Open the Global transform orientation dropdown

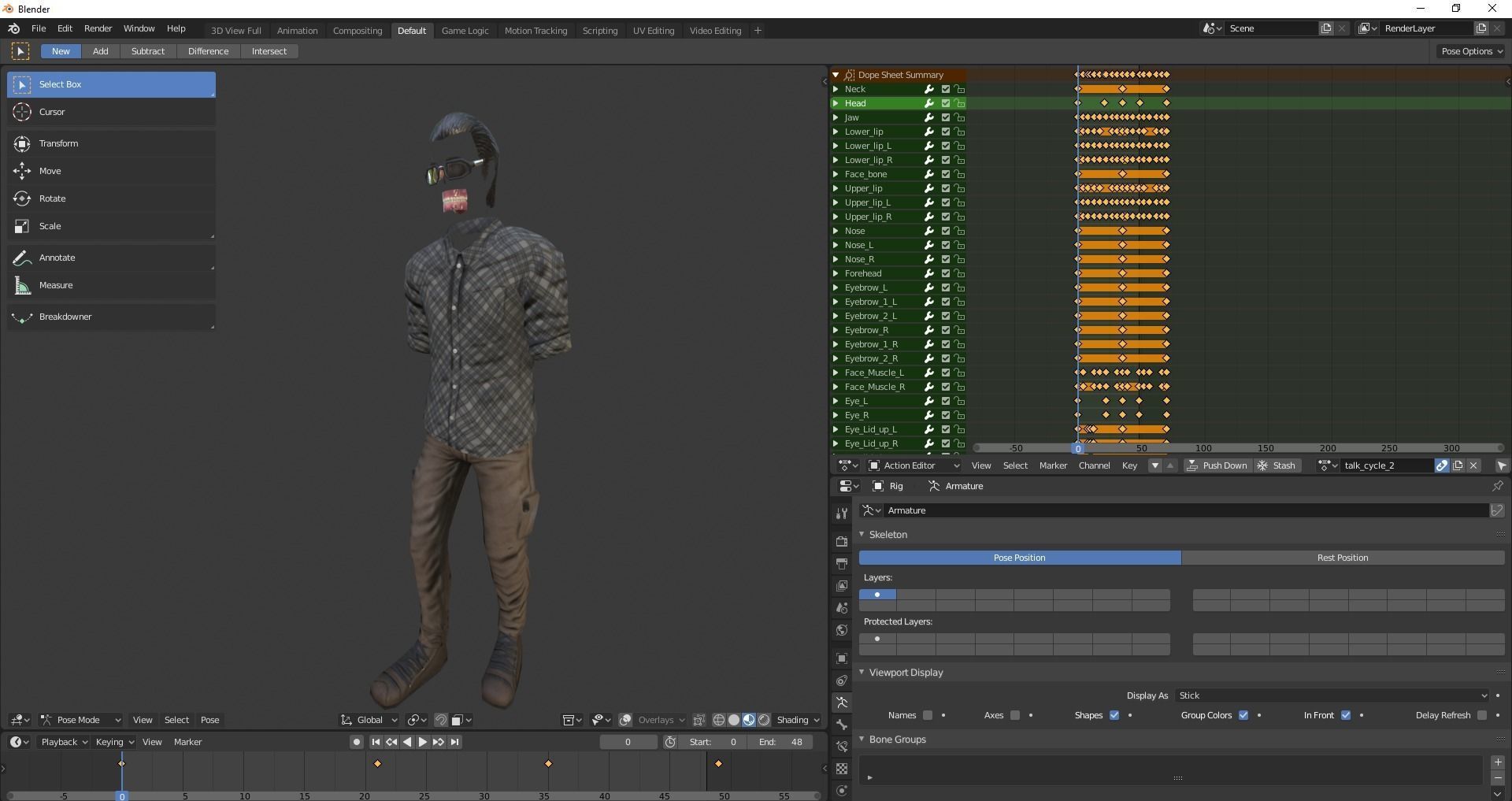pyautogui.click(x=369, y=720)
